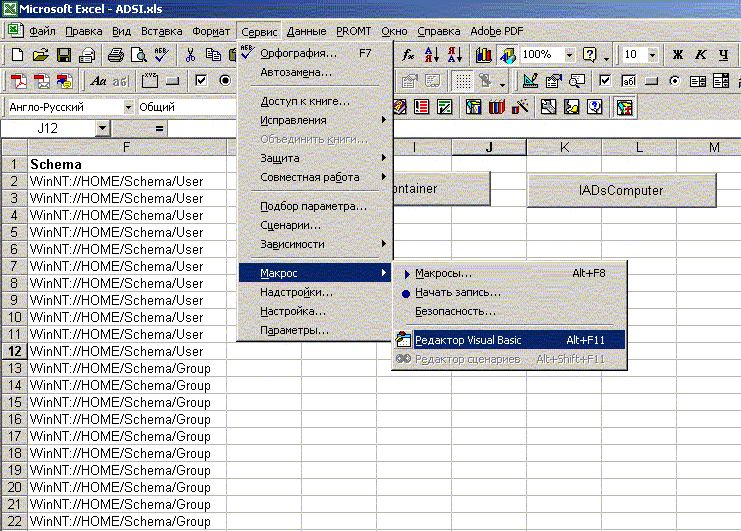Image resolution: width=741 pixels, height=531 pixels.
Task: Click PROMT magic wand icon
Action: [520, 107]
